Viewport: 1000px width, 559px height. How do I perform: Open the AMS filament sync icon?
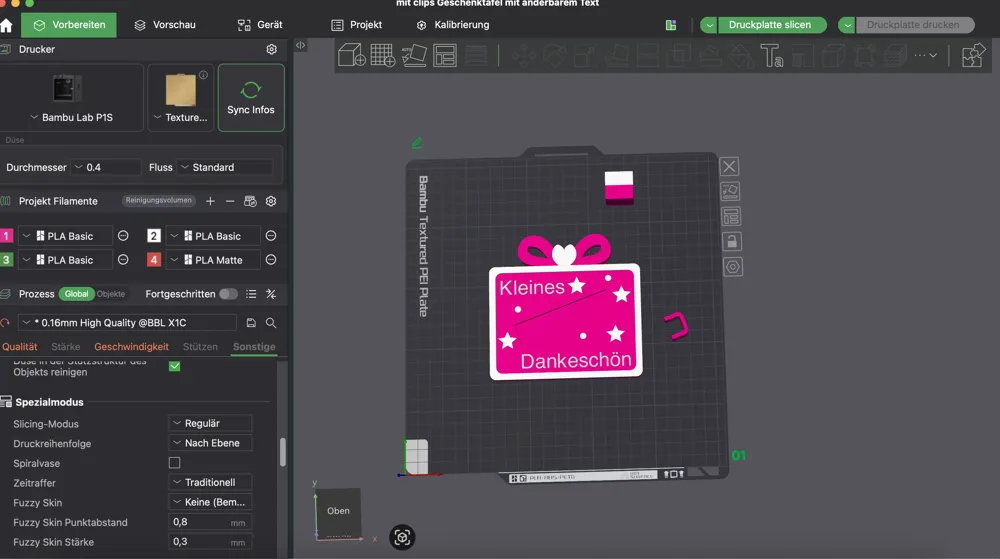tap(250, 201)
